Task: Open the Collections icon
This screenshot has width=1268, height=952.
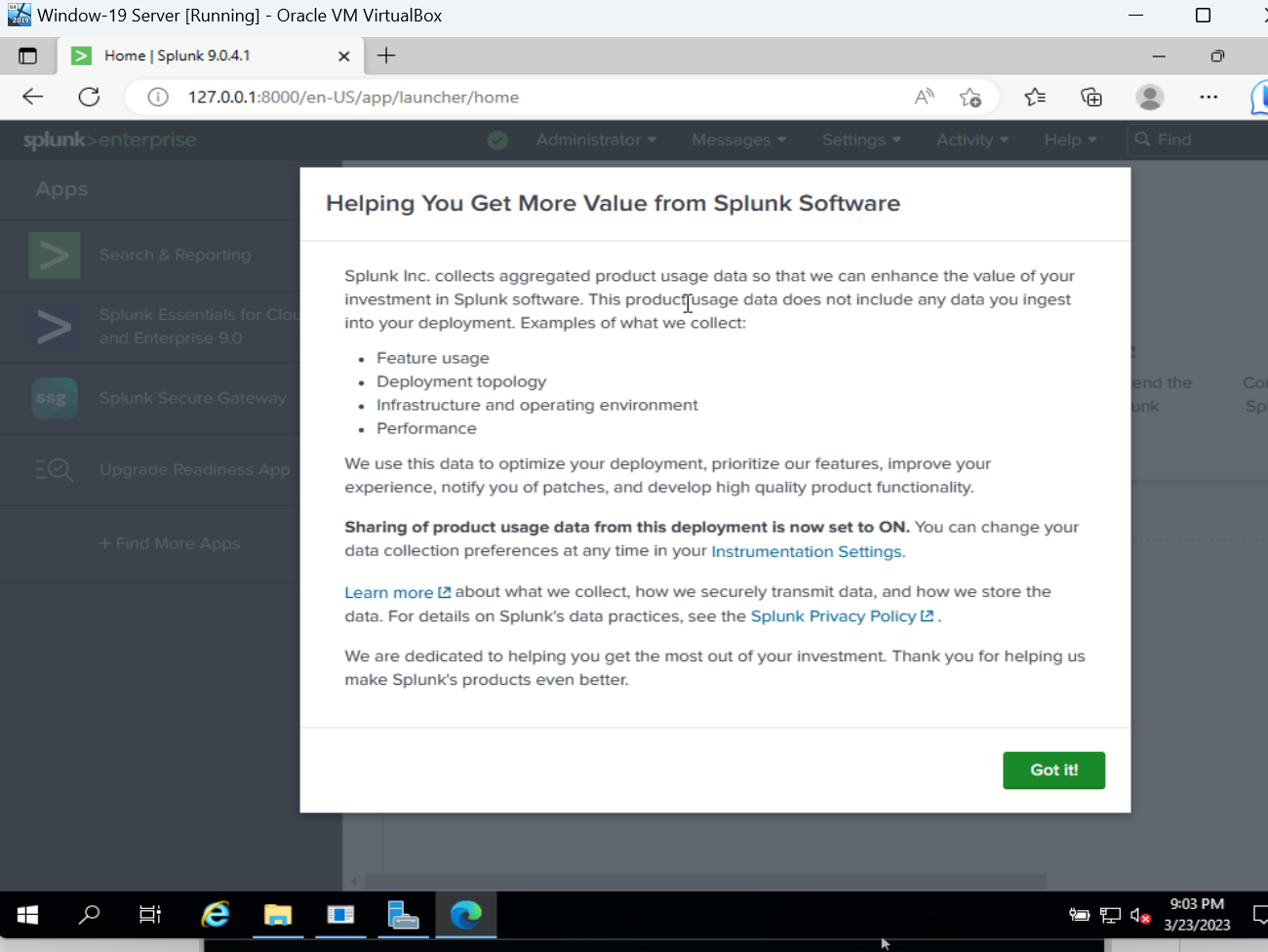Action: (1091, 97)
